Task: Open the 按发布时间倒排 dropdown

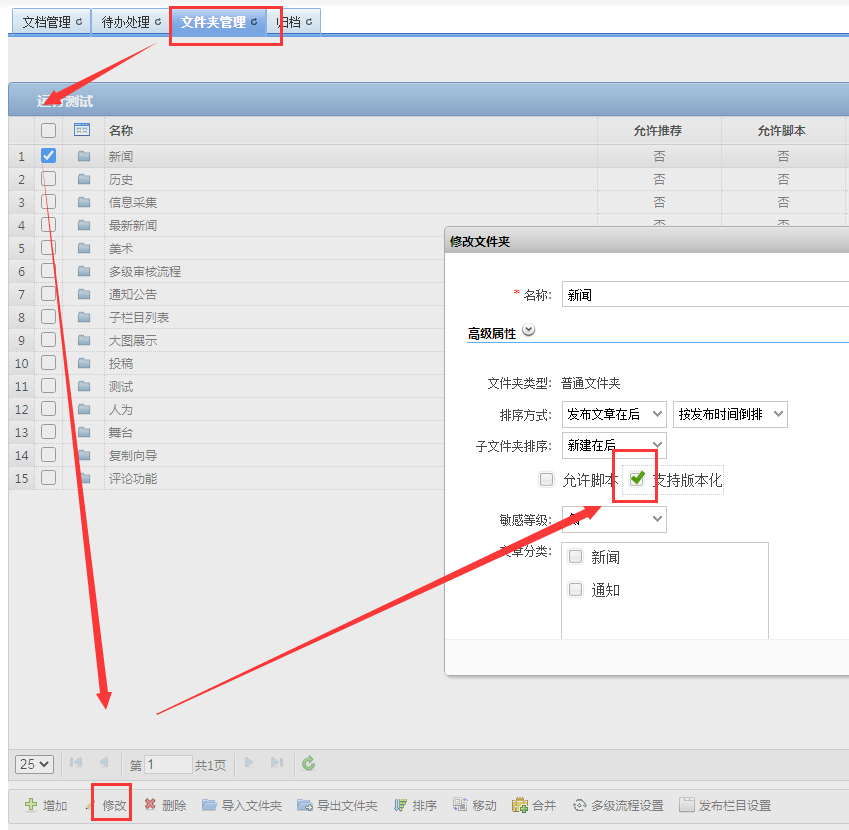Action: (731, 414)
